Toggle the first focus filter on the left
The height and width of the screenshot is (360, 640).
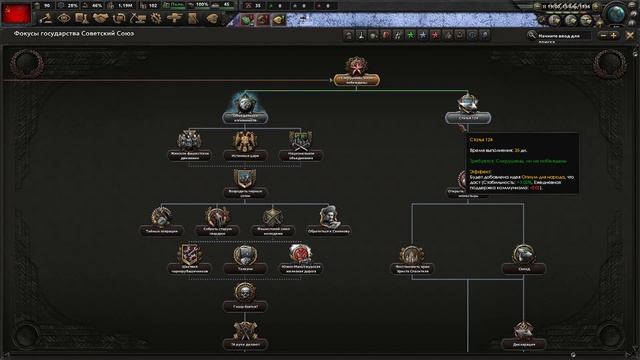click(x=349, y=36)
